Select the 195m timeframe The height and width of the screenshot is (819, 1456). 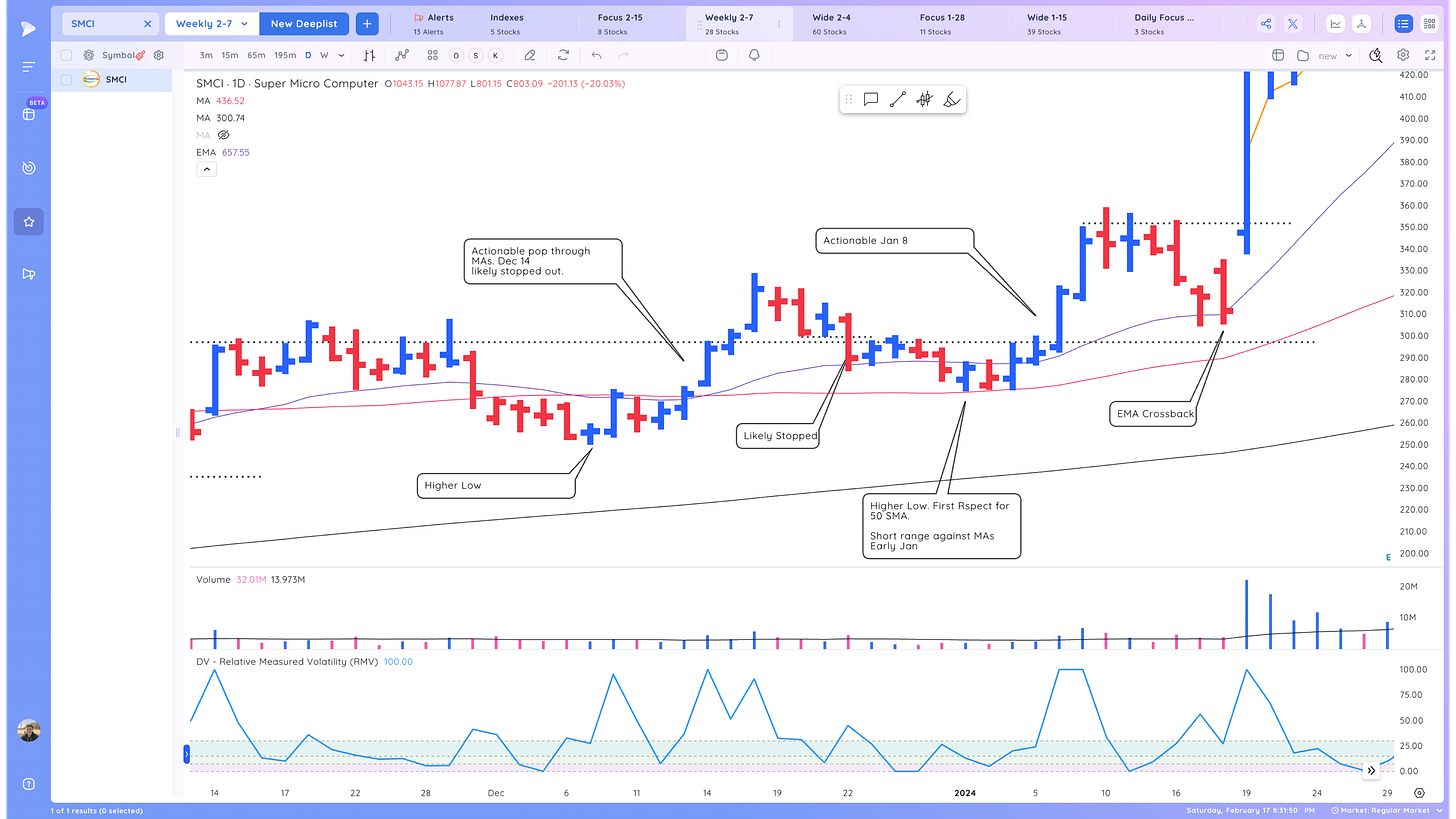(285, 56)
